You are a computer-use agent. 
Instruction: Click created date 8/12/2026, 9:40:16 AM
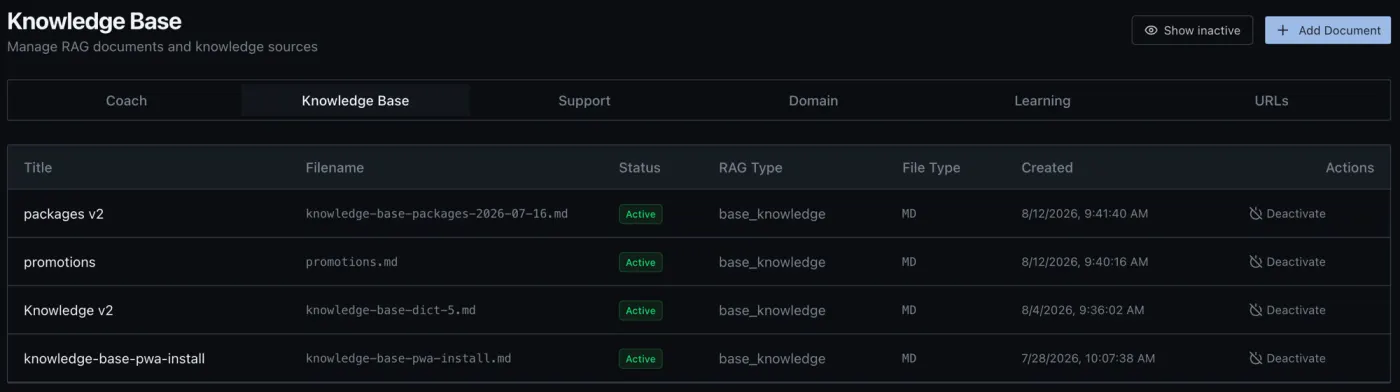click(x=1085, y=262)
